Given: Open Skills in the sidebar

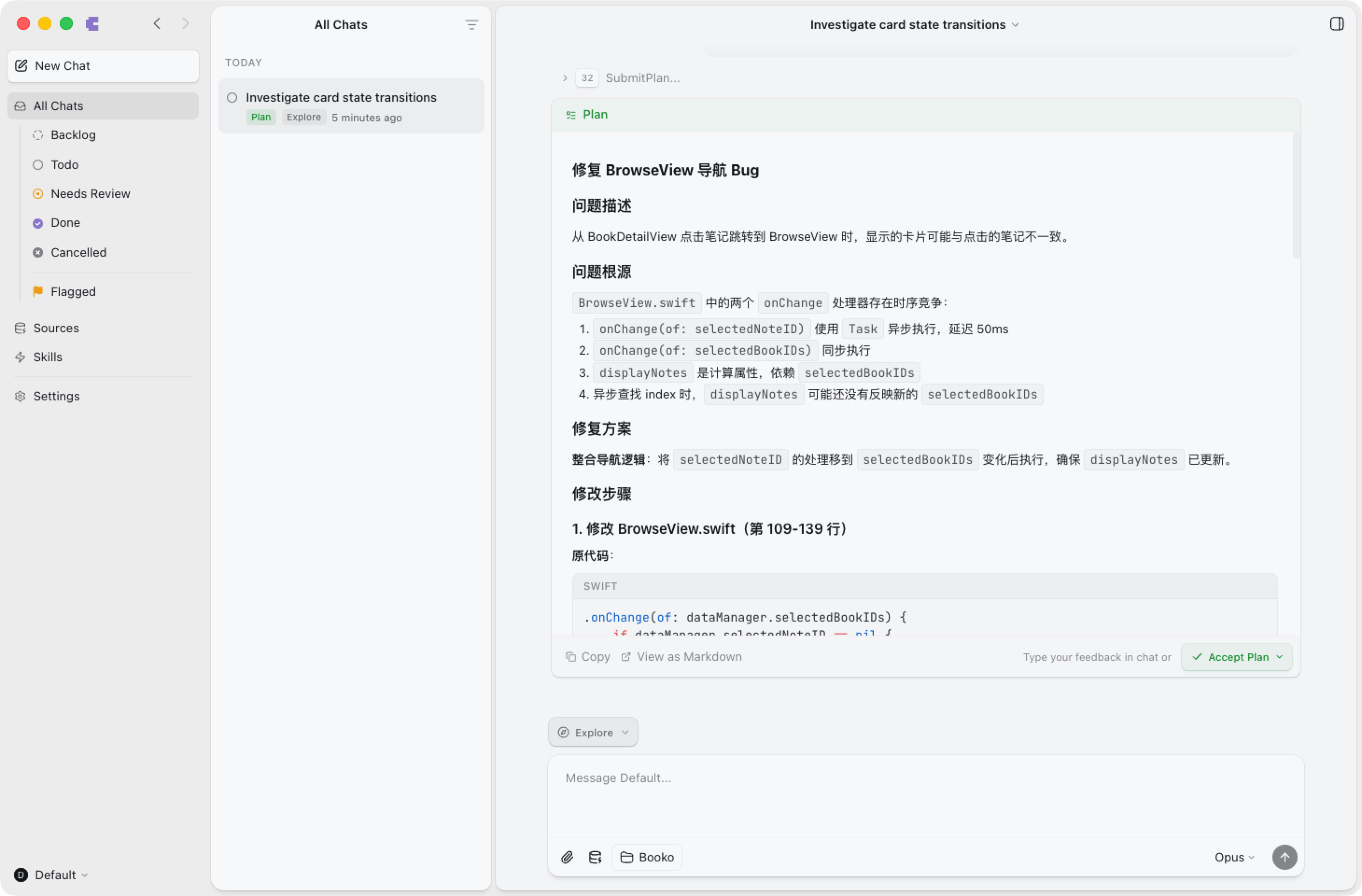Looking at the screenshot, I should (48, 357).
